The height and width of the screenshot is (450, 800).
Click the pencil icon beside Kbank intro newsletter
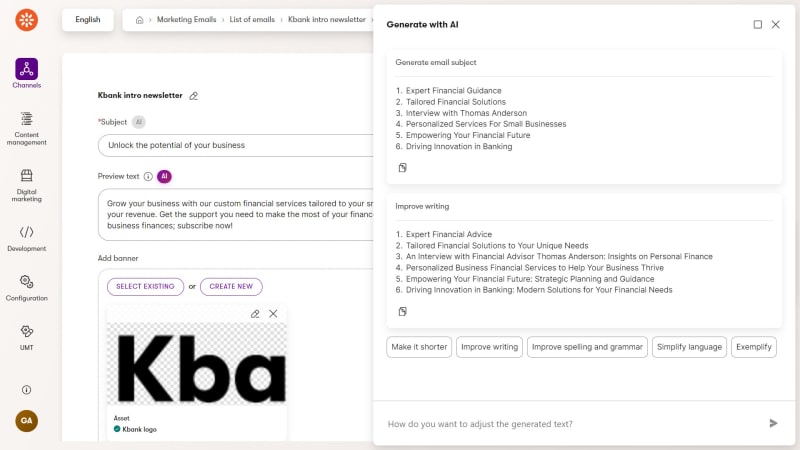pyautogui.click(x=194, y=96)
